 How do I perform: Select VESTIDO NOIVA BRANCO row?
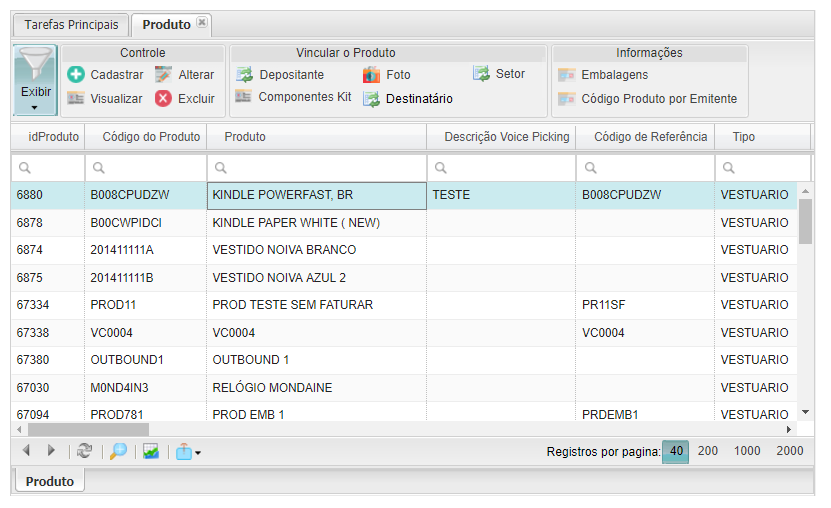404,250
